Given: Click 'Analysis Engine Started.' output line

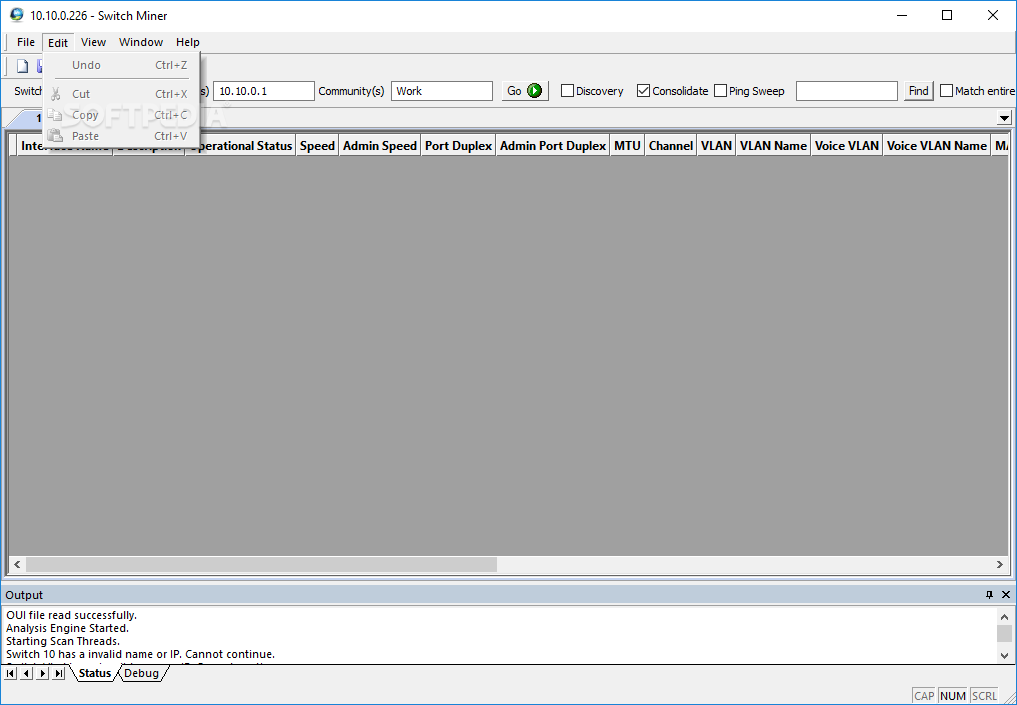Looking at the screenshot, I should [67, 628].
